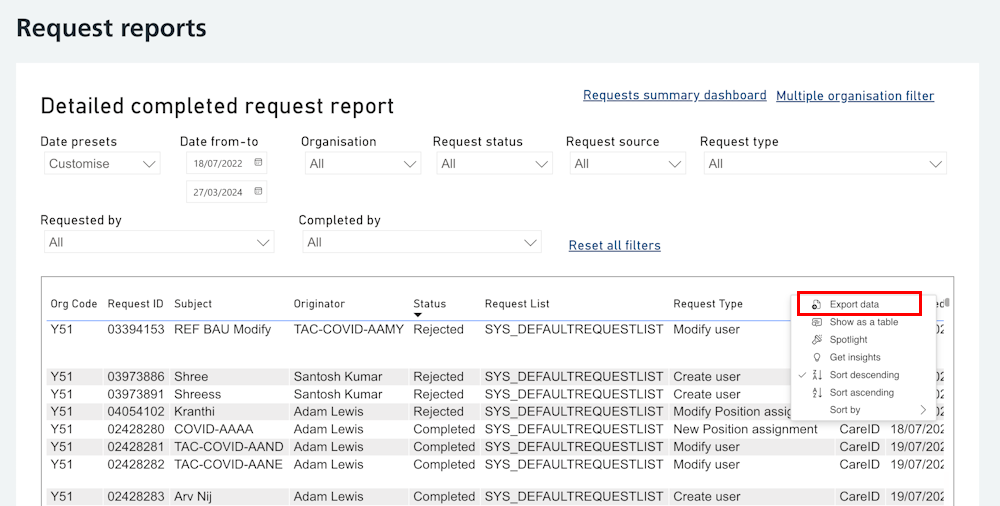This screenshot has width=1000, height=506.
Task: Select the Shree subject cell
Action: [x=191, y=376]
